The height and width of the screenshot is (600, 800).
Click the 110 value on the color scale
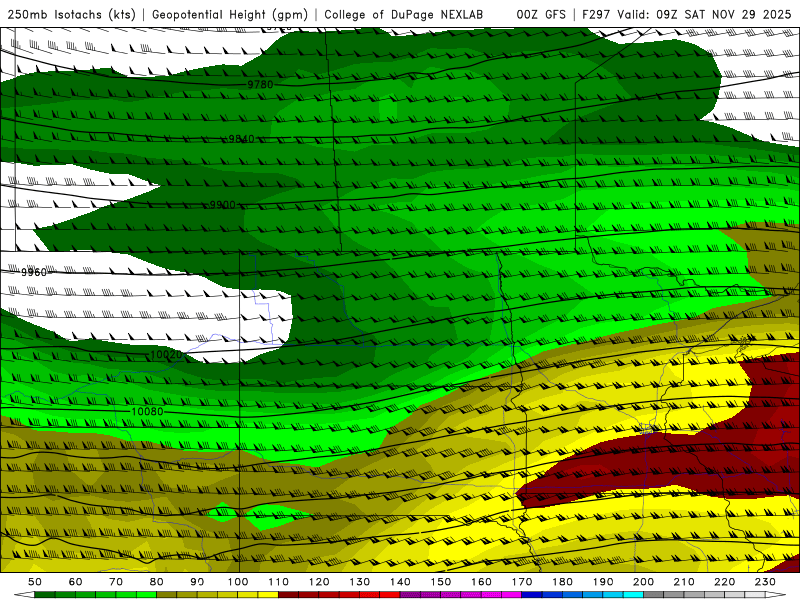pyautogui.click(x=279, y=582)
